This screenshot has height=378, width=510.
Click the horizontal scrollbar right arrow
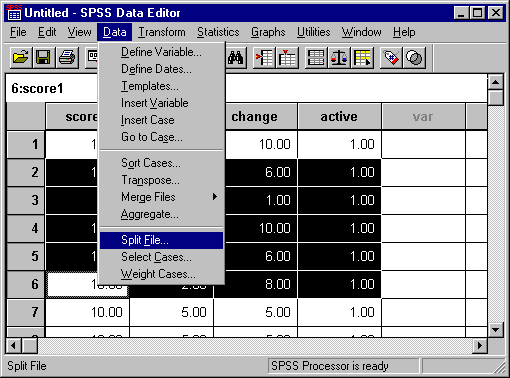pos(480,346)
